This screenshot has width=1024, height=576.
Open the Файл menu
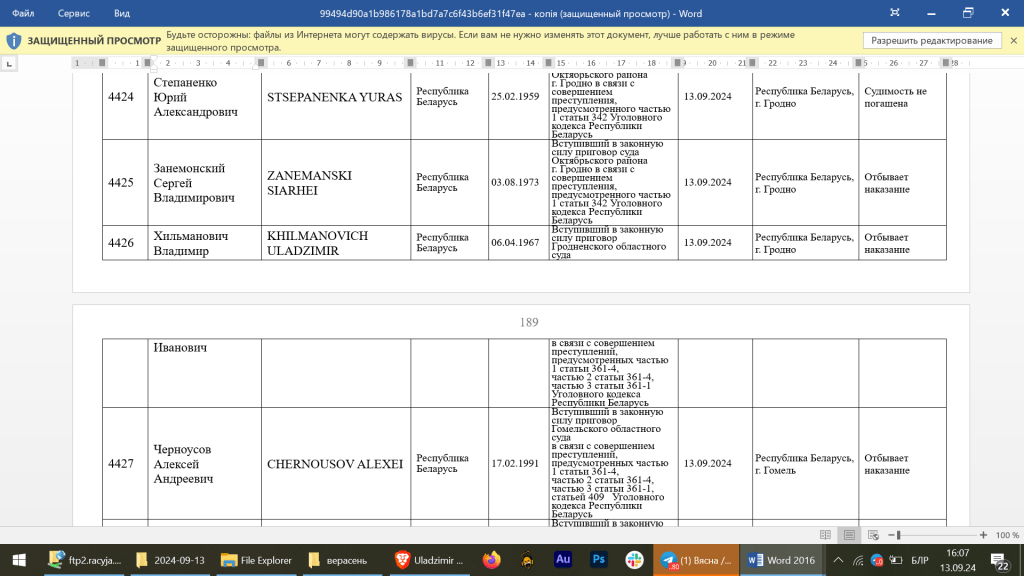coord(23,13)
